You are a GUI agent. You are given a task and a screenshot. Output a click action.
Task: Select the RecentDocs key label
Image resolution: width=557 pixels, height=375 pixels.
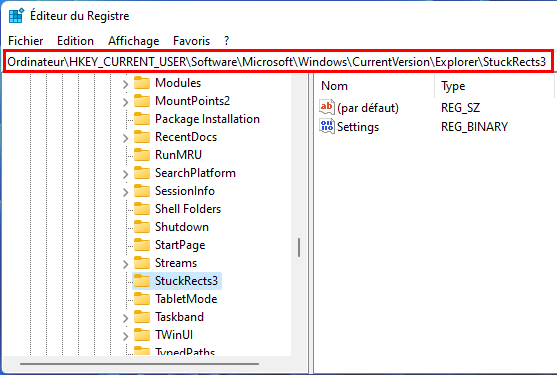[186, 137]
